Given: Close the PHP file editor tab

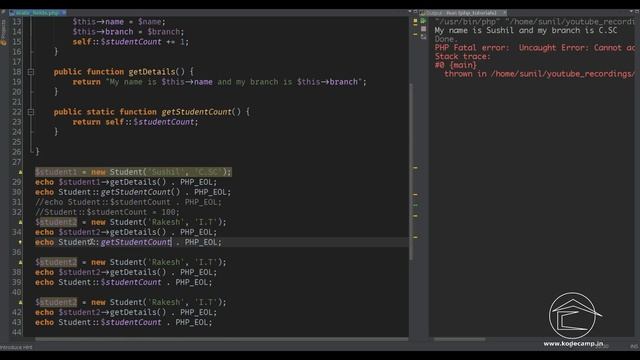Looking at the screenshot, I should point(64,13).
